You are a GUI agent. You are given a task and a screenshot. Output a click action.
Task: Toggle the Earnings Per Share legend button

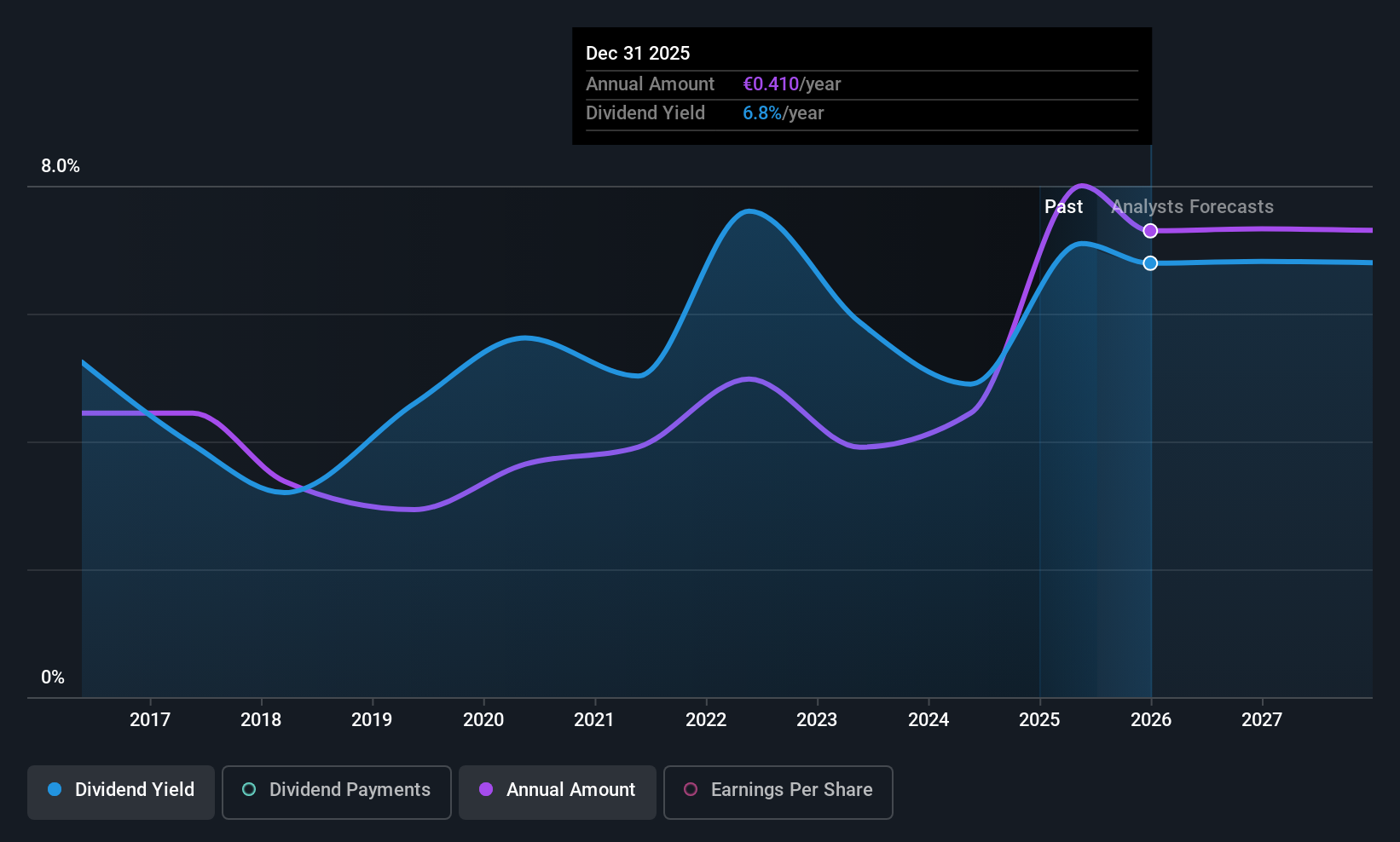point(778,793)
